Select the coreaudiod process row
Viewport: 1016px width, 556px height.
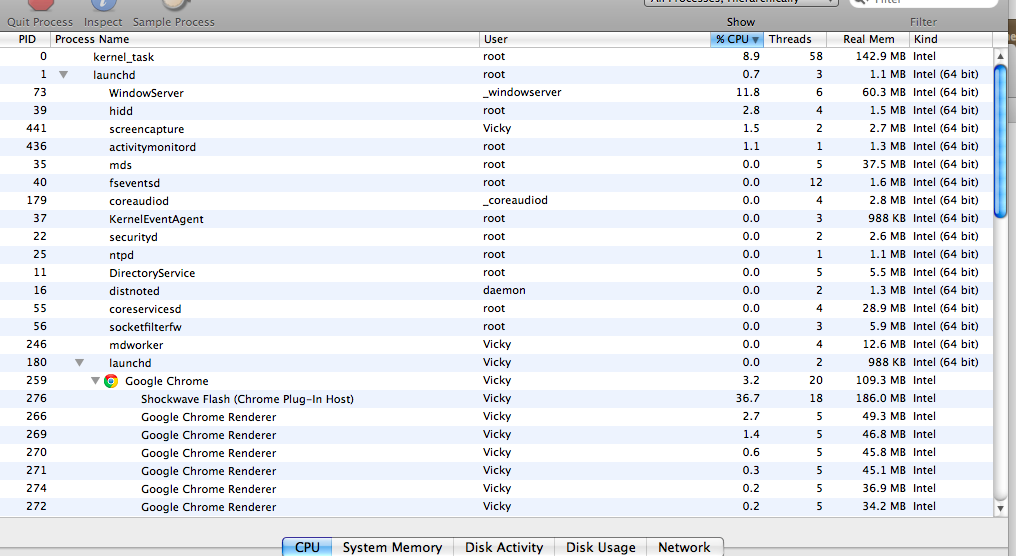[496, 201]
